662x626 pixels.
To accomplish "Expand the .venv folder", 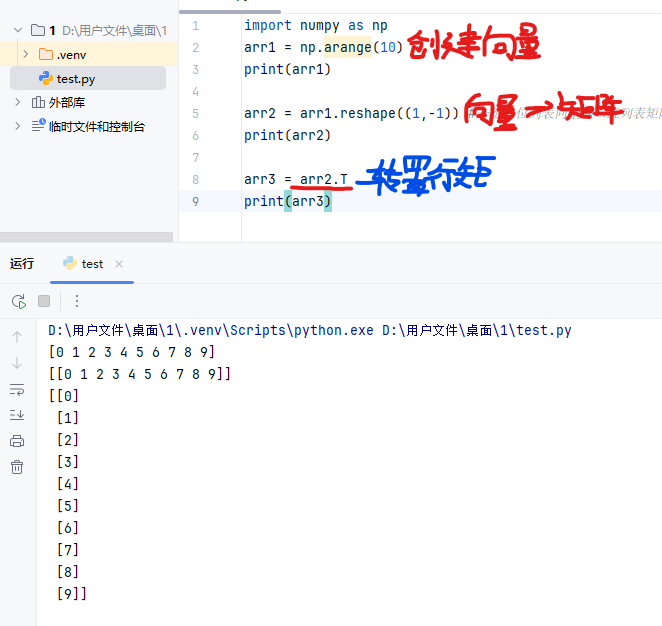I will (x=26, y=54).
